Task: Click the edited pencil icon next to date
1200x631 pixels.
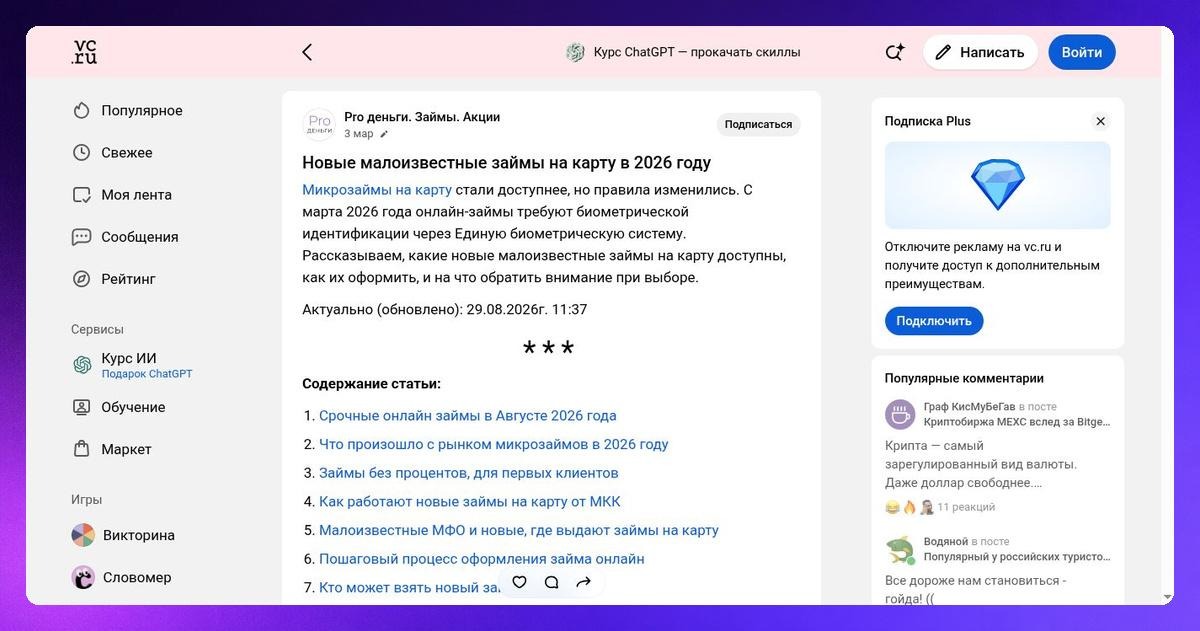Action: click(x=384, y=134)
